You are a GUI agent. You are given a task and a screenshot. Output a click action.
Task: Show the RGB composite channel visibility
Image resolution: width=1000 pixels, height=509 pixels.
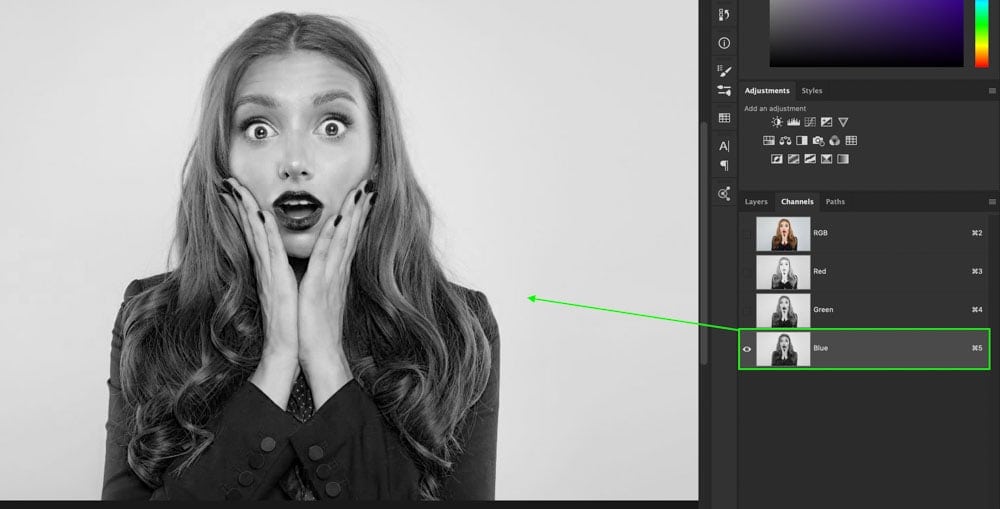pos(747,233)
